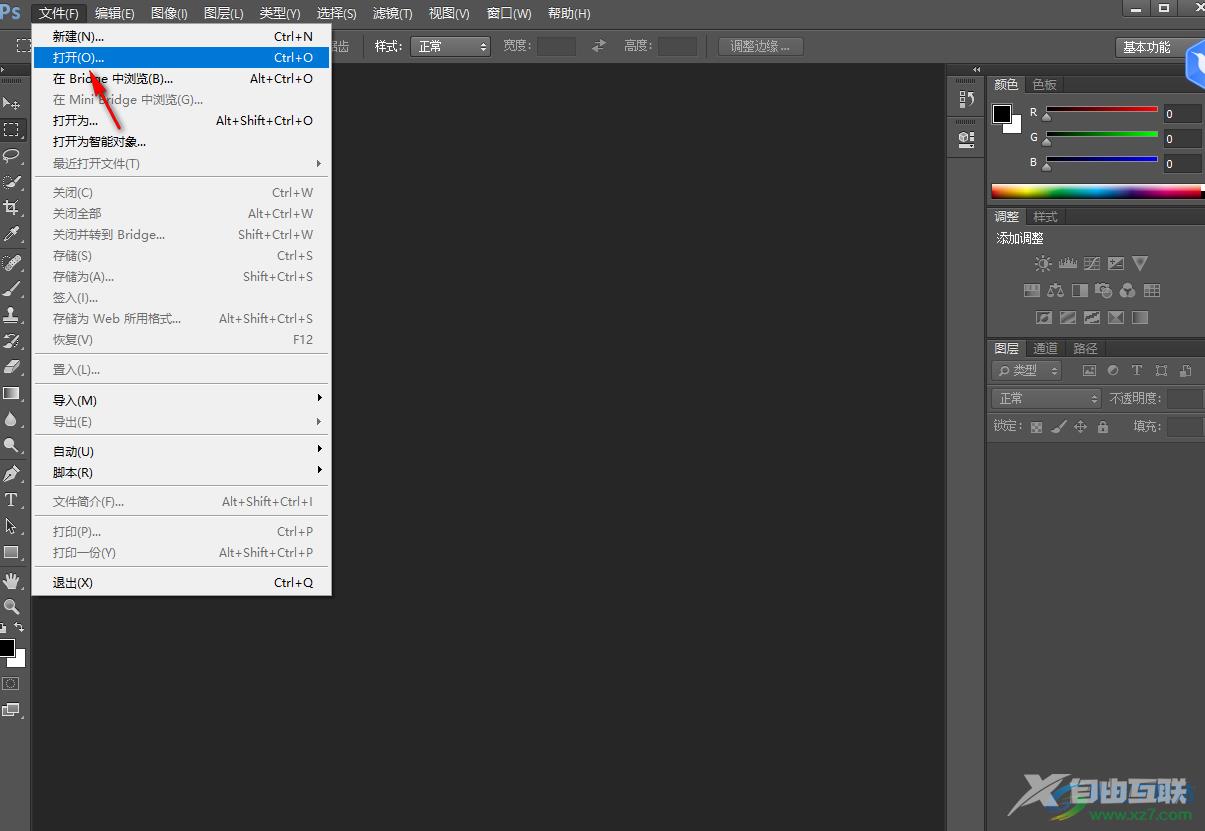This screenshot has height=831, width=1205.
Task: Add a Color Balance adjustment
Action: click(1055, 291)
